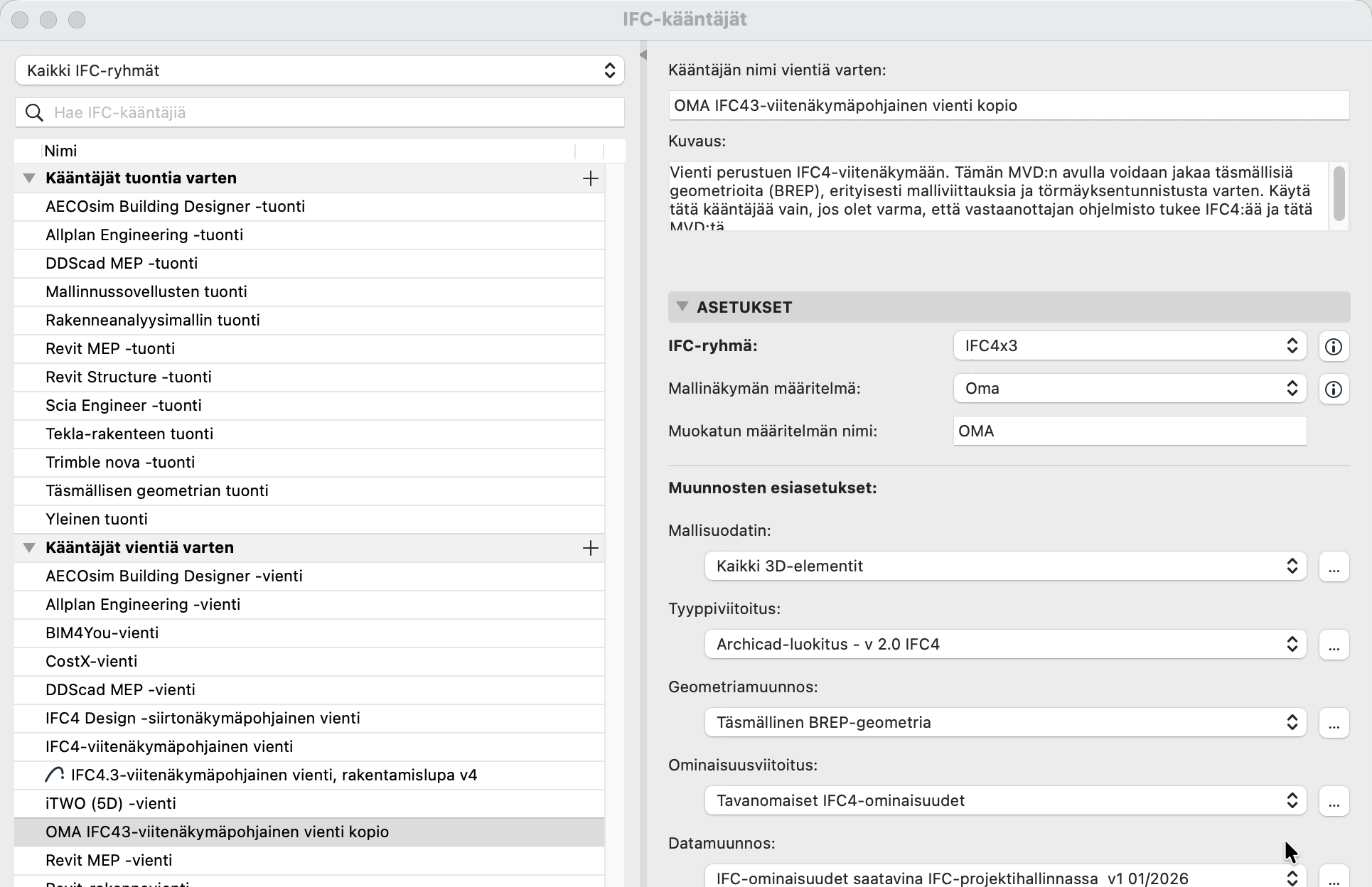Image resolution: width=1372 pixels, height=887 pixels.
Task: Select CostX-vienti translator
Action: (x=309, y=662)
